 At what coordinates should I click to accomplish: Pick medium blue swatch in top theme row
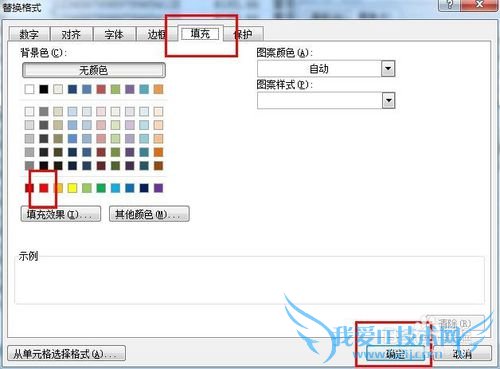(x=87, y=89)
